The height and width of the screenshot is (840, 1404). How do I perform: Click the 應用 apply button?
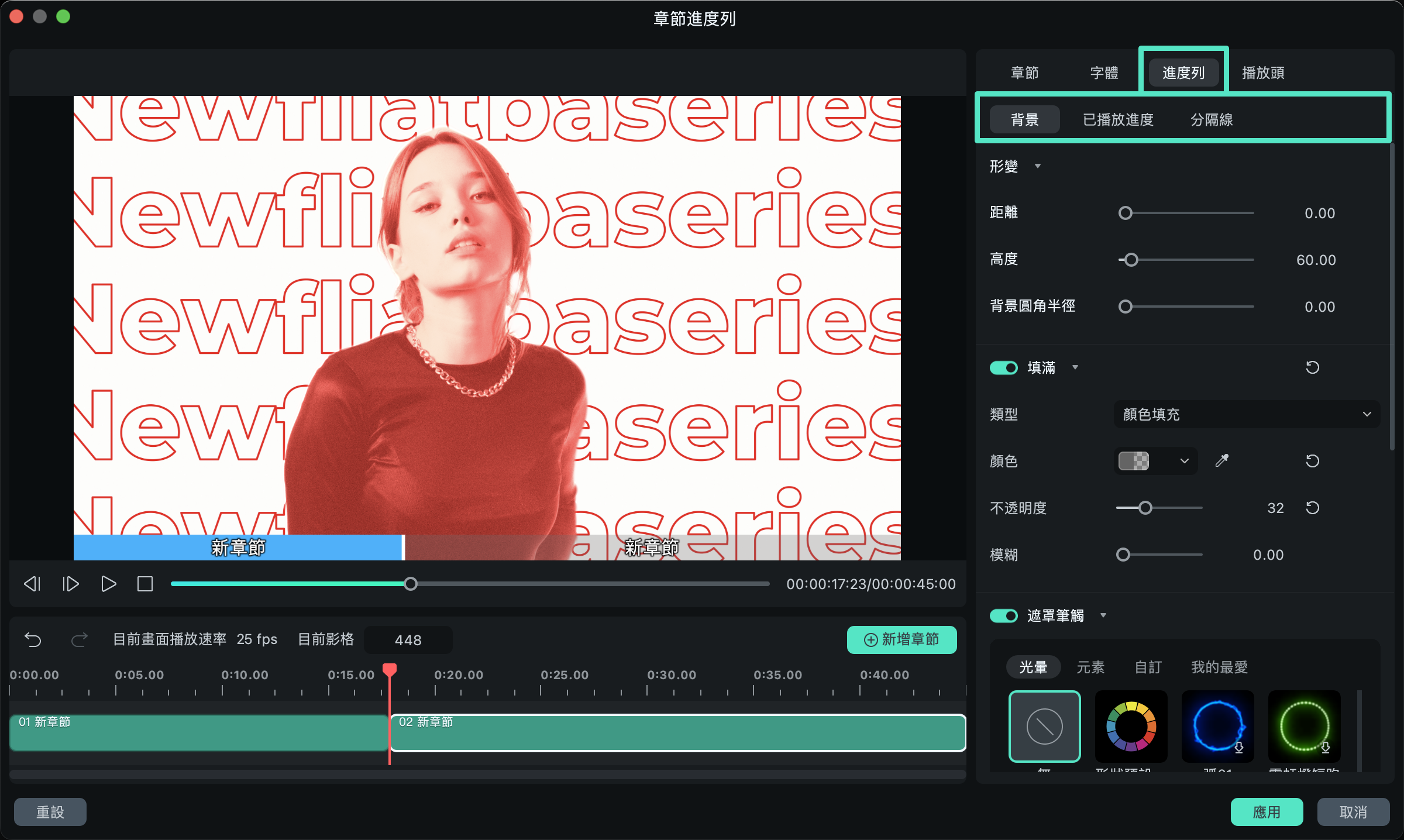click(1267, 812)
